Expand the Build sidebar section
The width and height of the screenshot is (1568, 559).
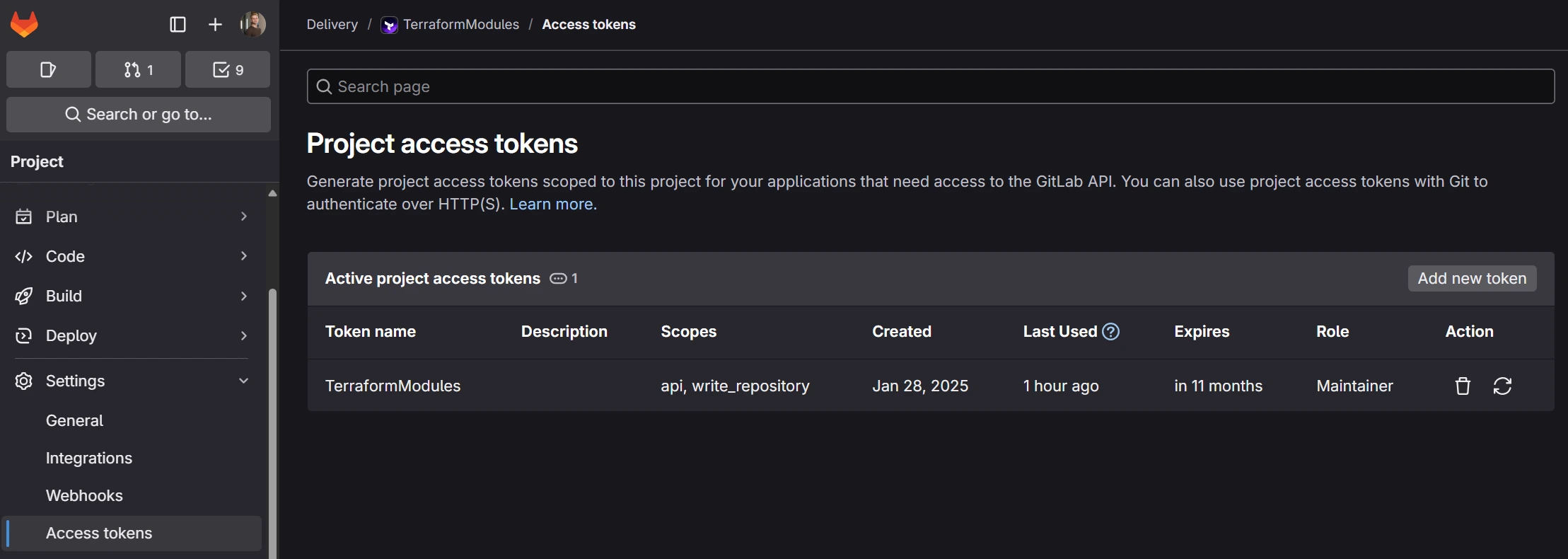pos(132,296)
